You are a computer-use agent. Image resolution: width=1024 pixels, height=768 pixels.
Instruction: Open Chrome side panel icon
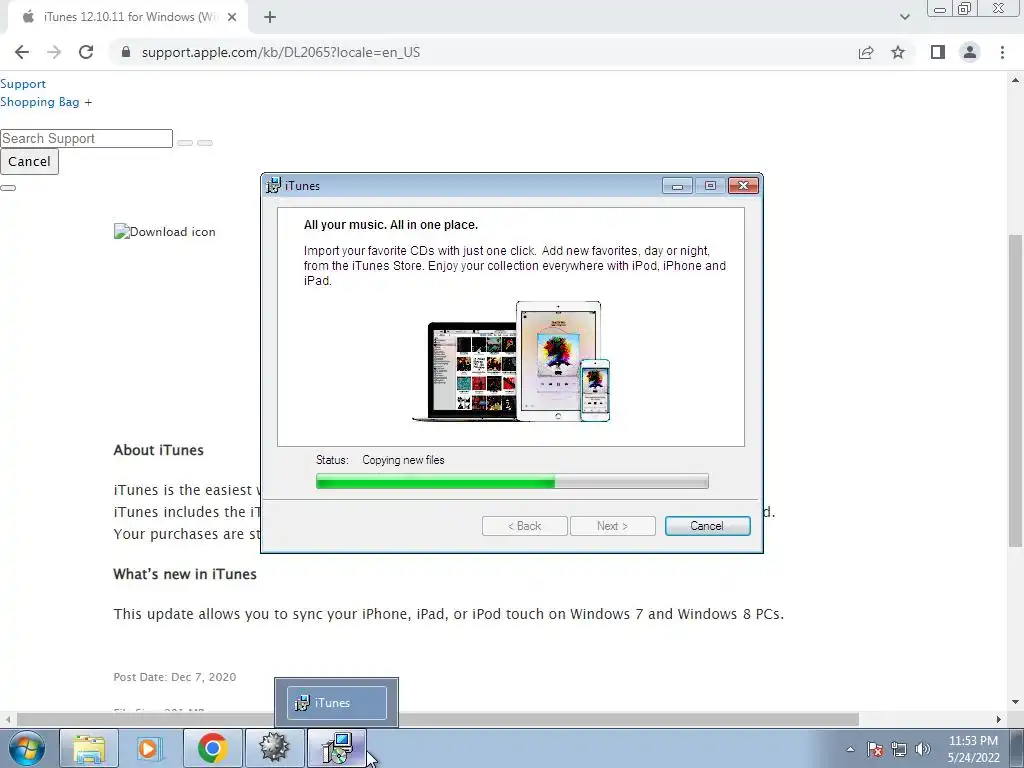coord(938,52)
